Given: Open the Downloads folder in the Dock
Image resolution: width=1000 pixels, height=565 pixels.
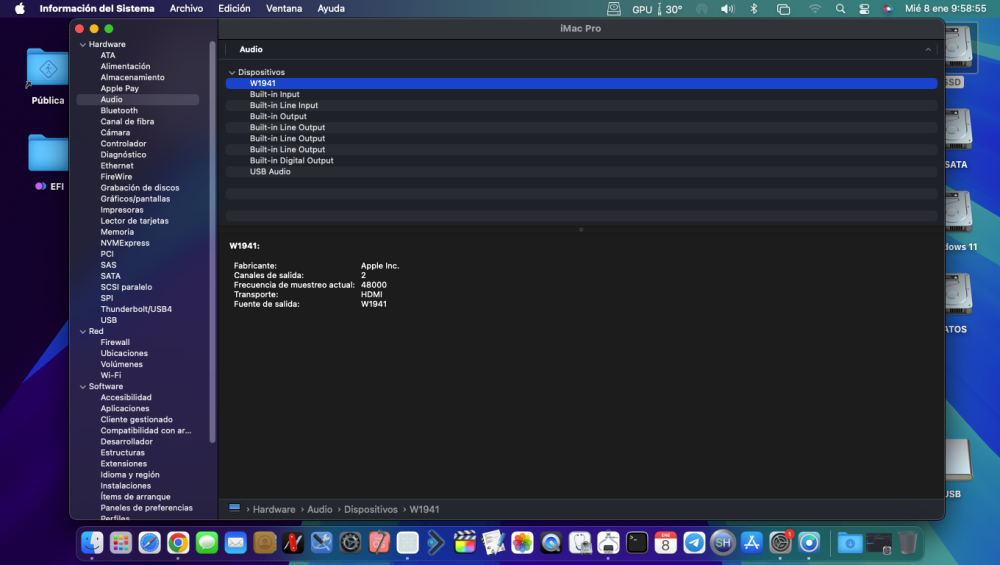Looking at the screenshot, I should (849, 543).
